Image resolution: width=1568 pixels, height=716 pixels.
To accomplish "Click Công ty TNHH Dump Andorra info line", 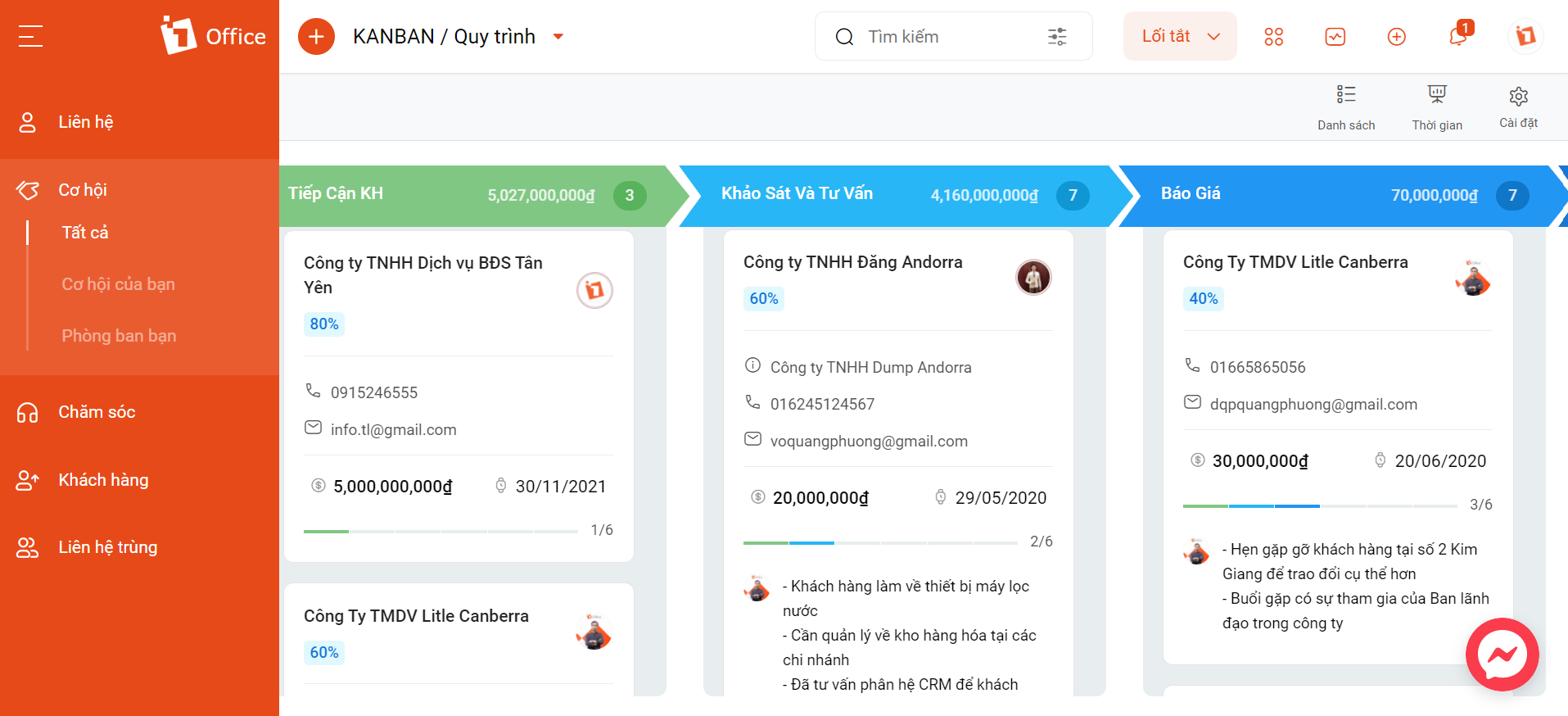I will (870, 368).
